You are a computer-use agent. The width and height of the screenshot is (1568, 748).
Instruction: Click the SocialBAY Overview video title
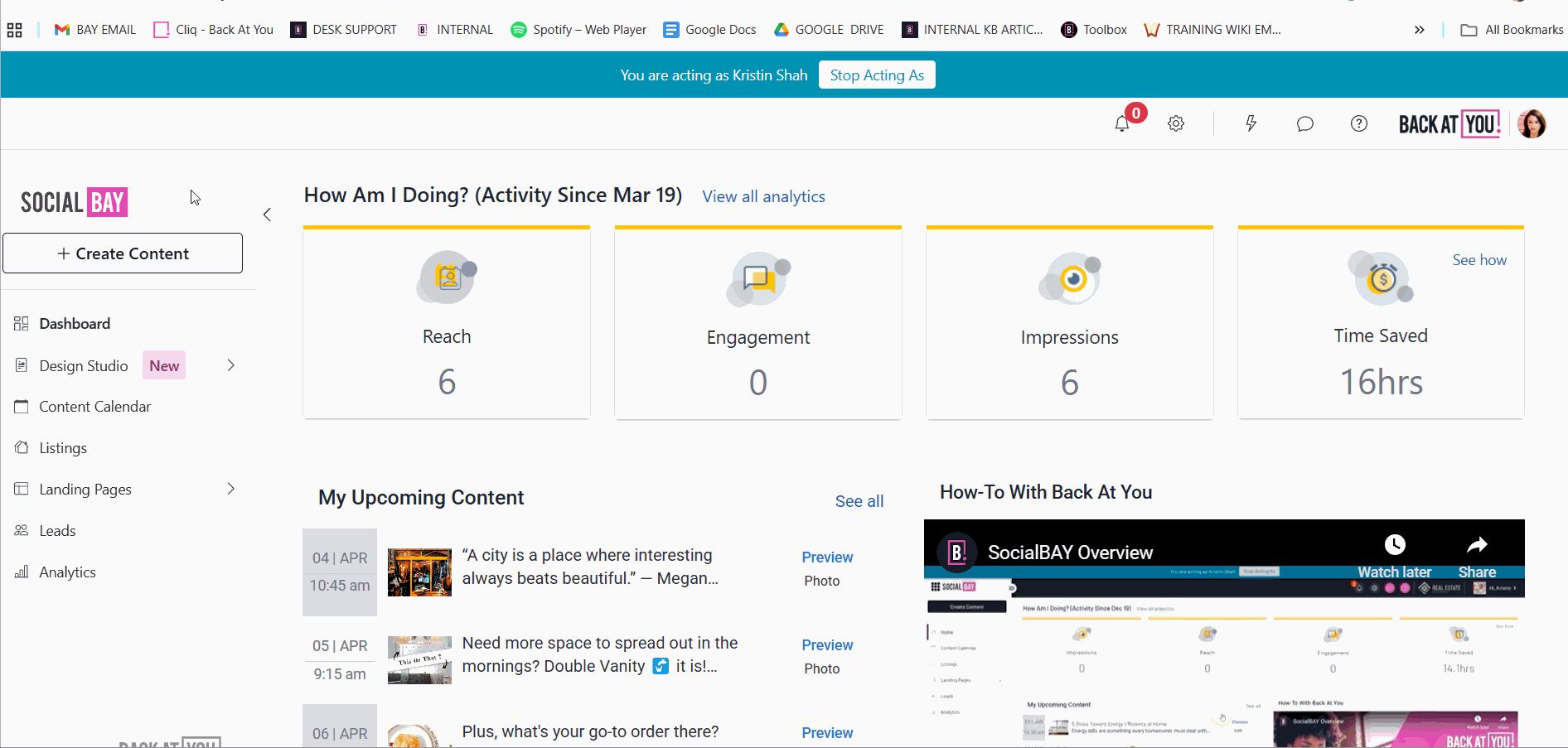click(x=1070, y=553)
